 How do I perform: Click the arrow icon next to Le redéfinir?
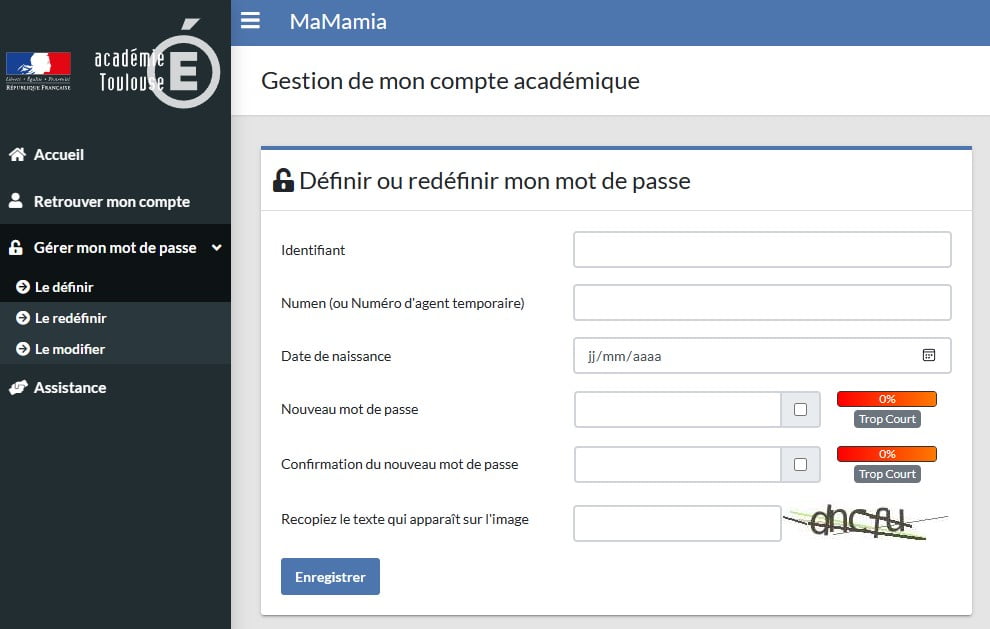(x=23, y=318)
